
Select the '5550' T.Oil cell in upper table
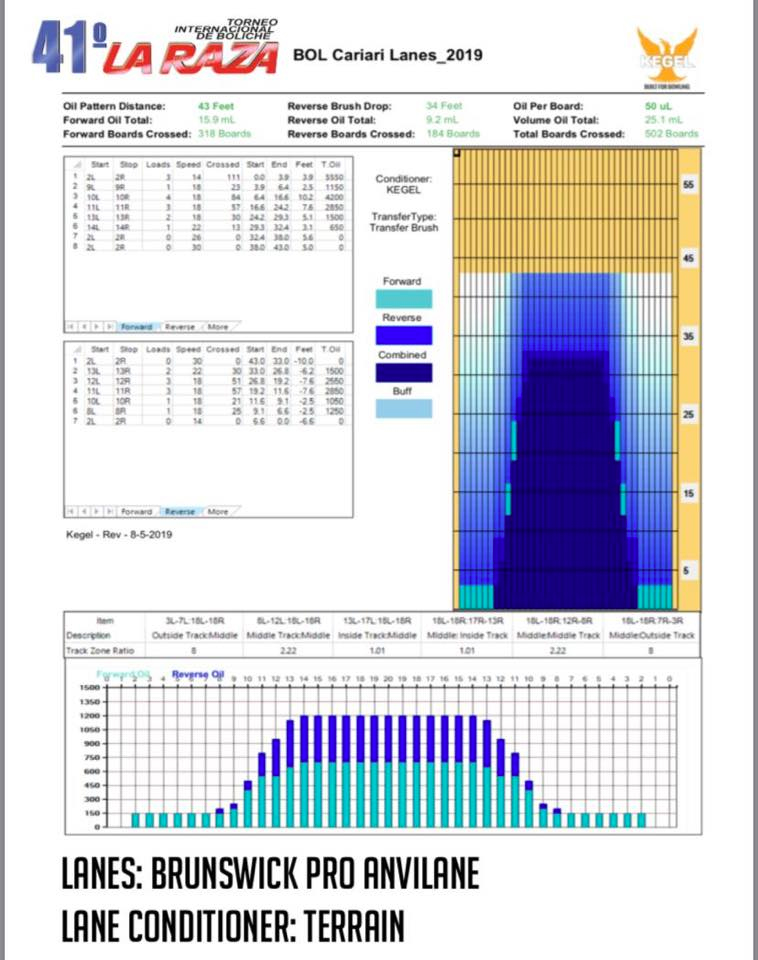point(334,177)
